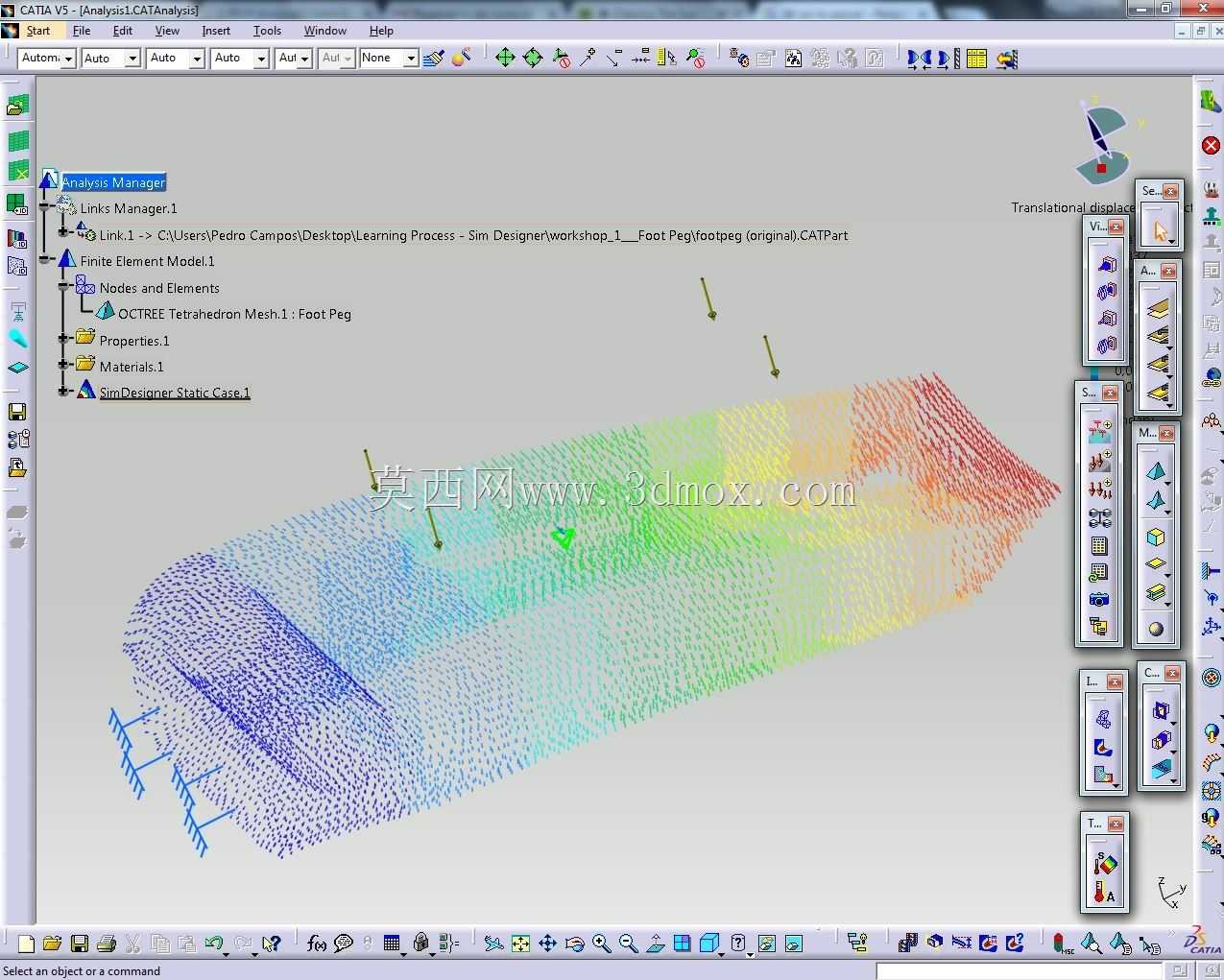Select the Link.1 footpeg CATPart entry
The height and width of the screenshot is (980, 1224).
point(473,235)
